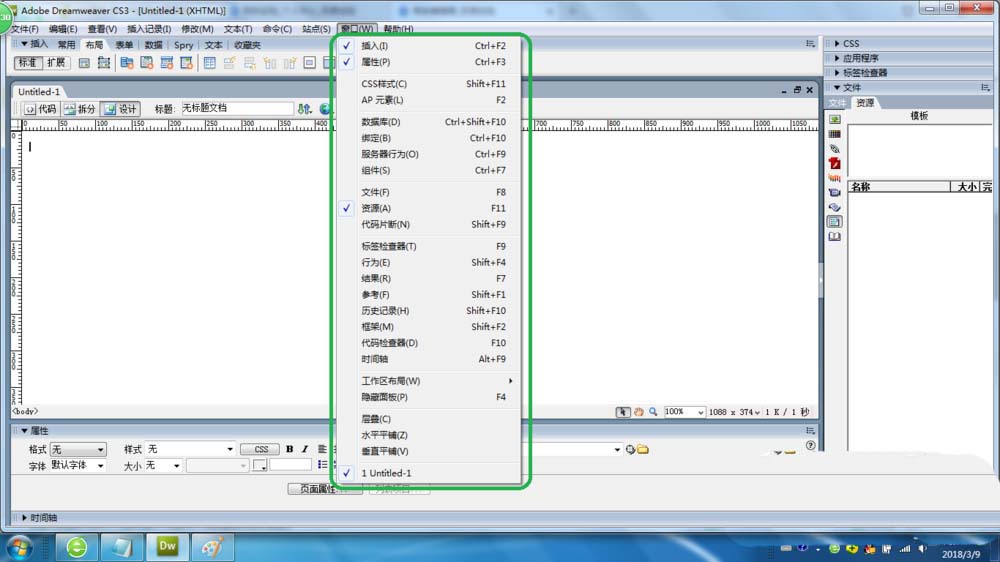
Task: Toggle Italic formatting in Properties
Action: click(305, 450)
